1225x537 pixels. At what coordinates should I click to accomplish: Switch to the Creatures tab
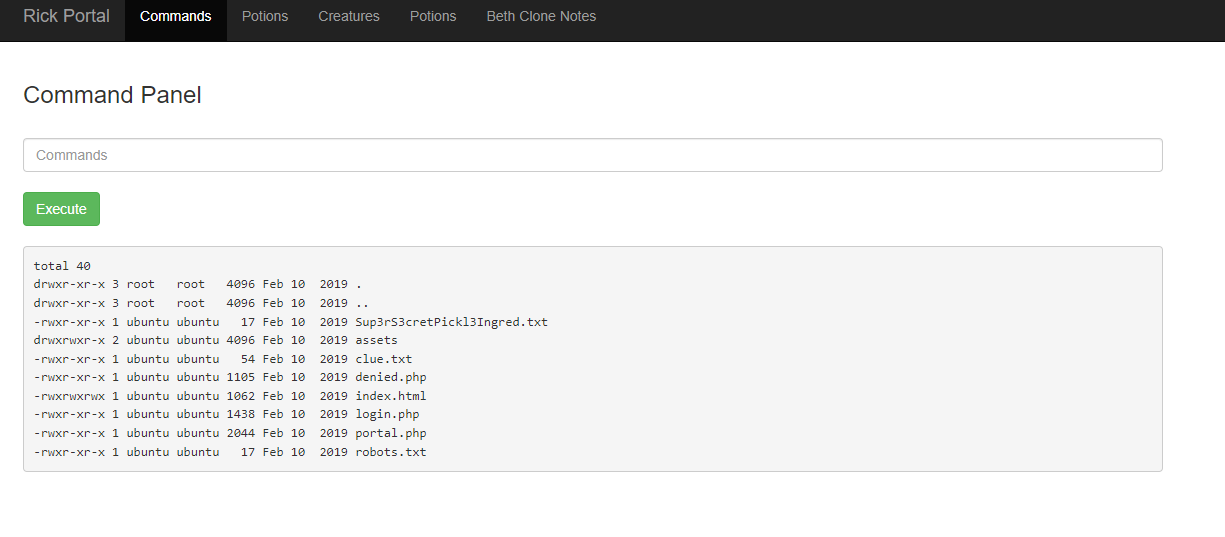pyautogui.click(x=349, y=16)
